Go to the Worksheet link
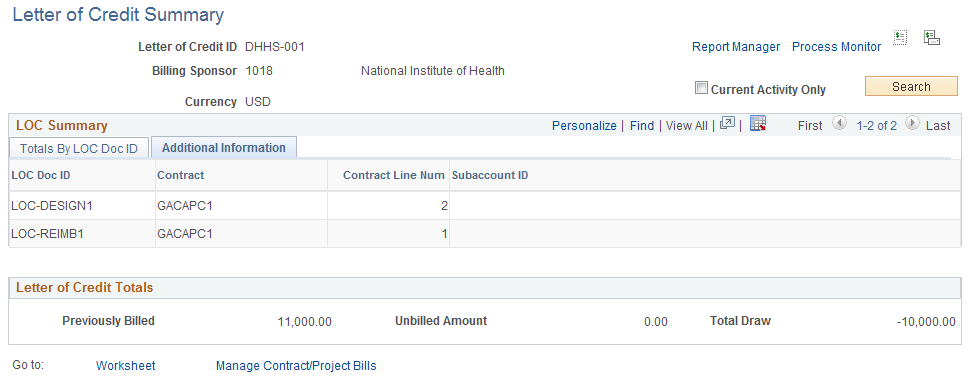Viewport: 970px width, 378px height. 126,366
